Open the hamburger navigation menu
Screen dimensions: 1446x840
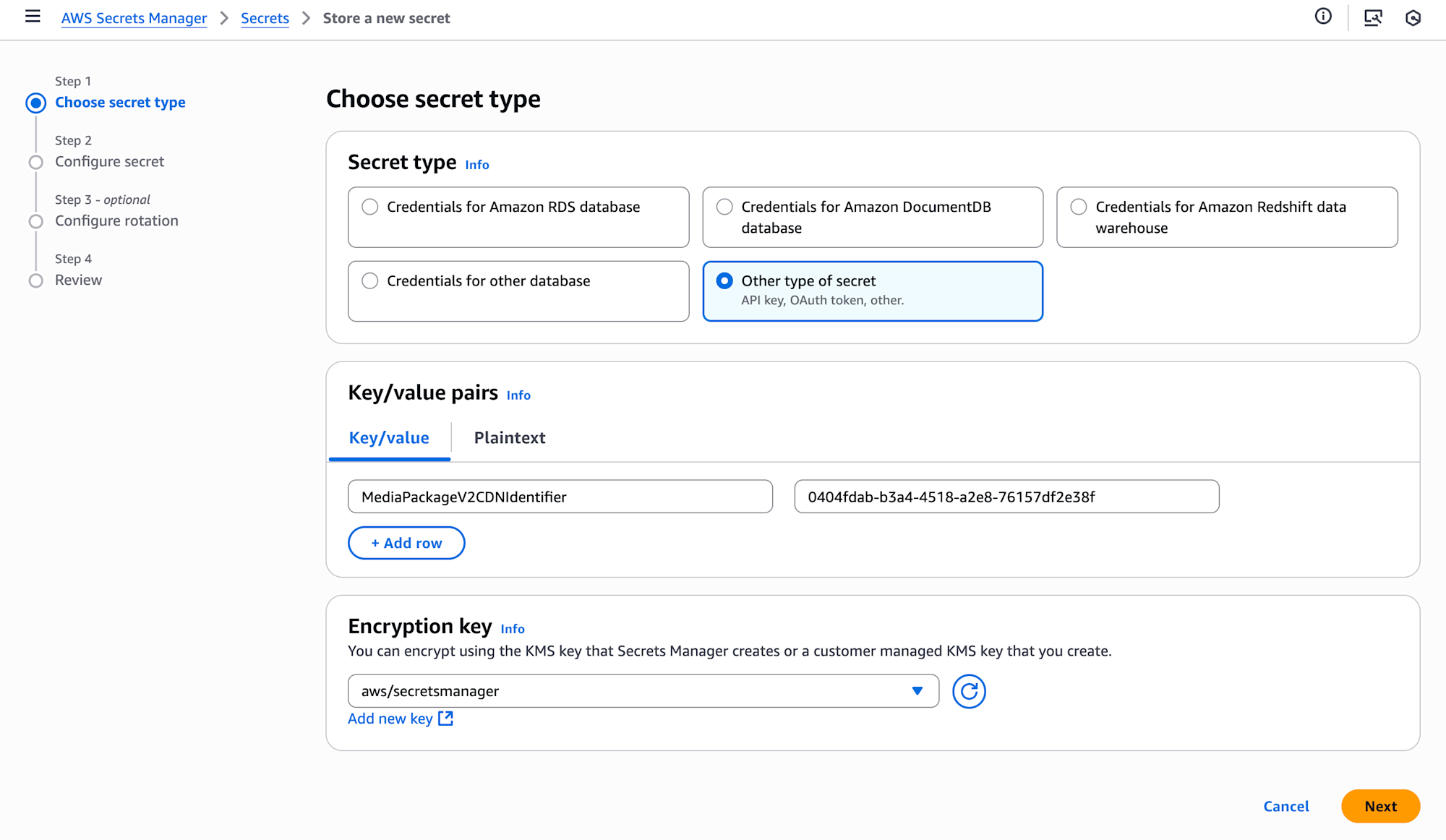pyautogui.click(x=33, y=17)
